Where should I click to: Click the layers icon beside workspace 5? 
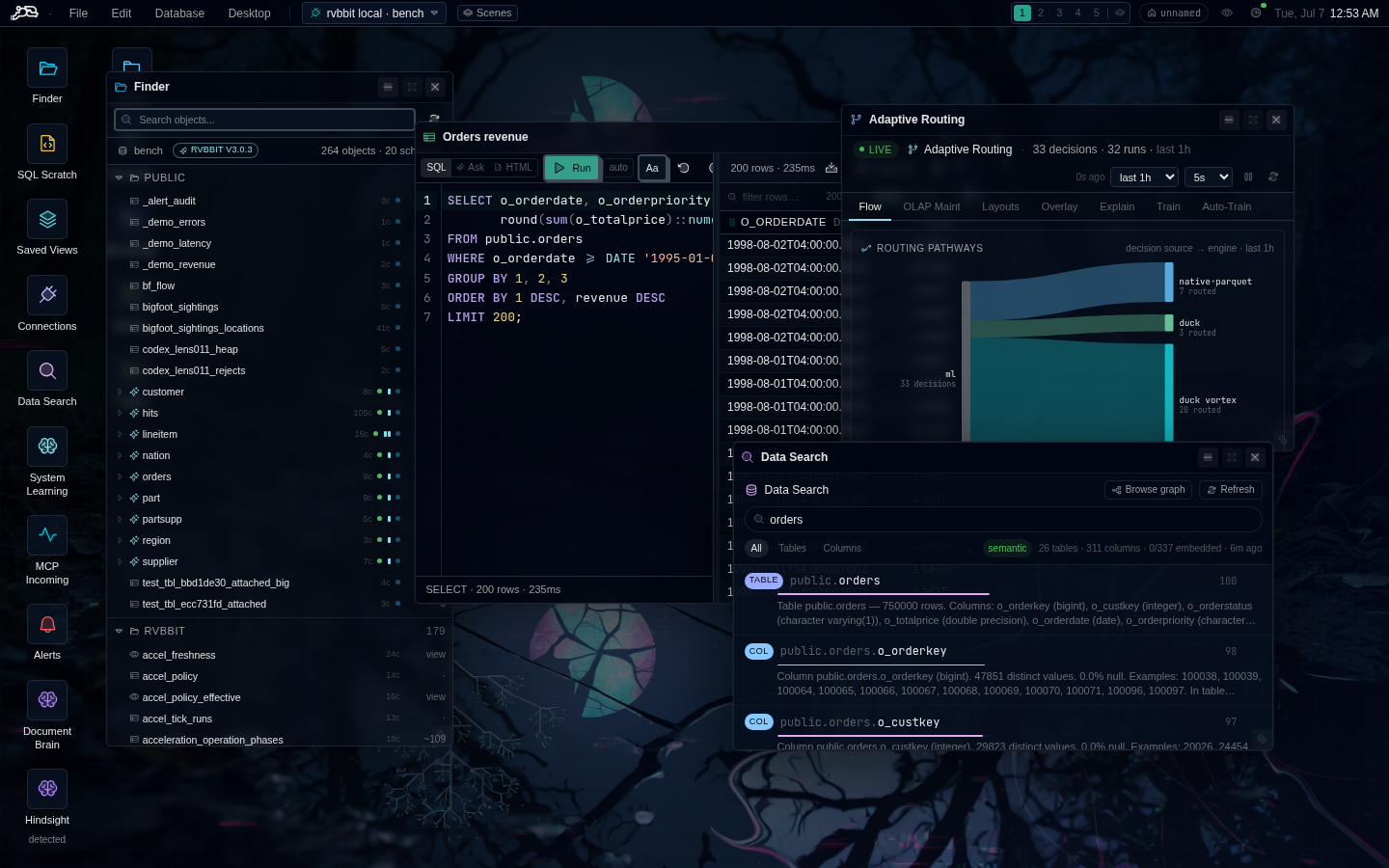pyautogui.click(x=1120, y=14)
